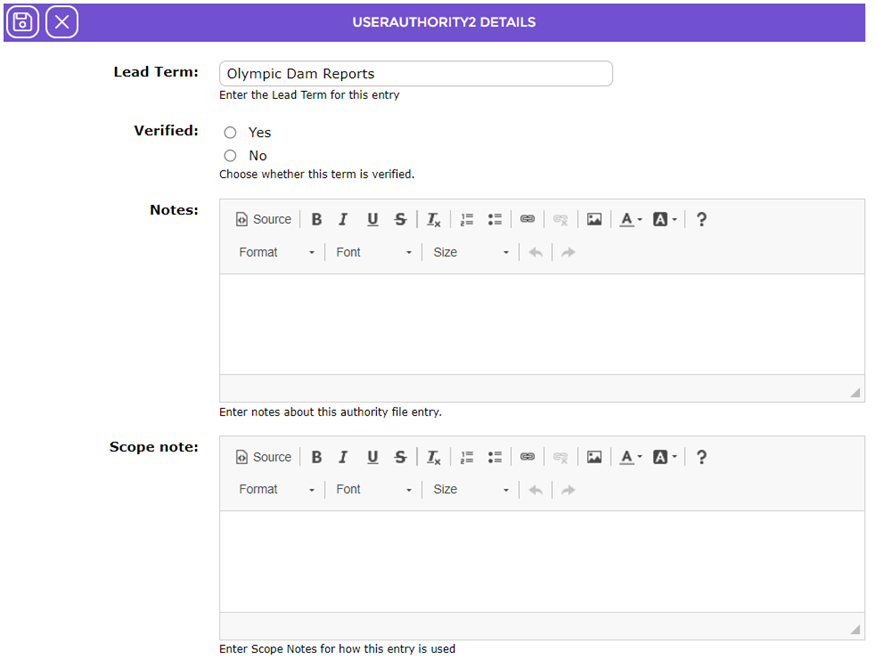Switch Scope note editor to Source view
Image resolution: width=876 pixels, height=660 pixels.
[264, 457]
